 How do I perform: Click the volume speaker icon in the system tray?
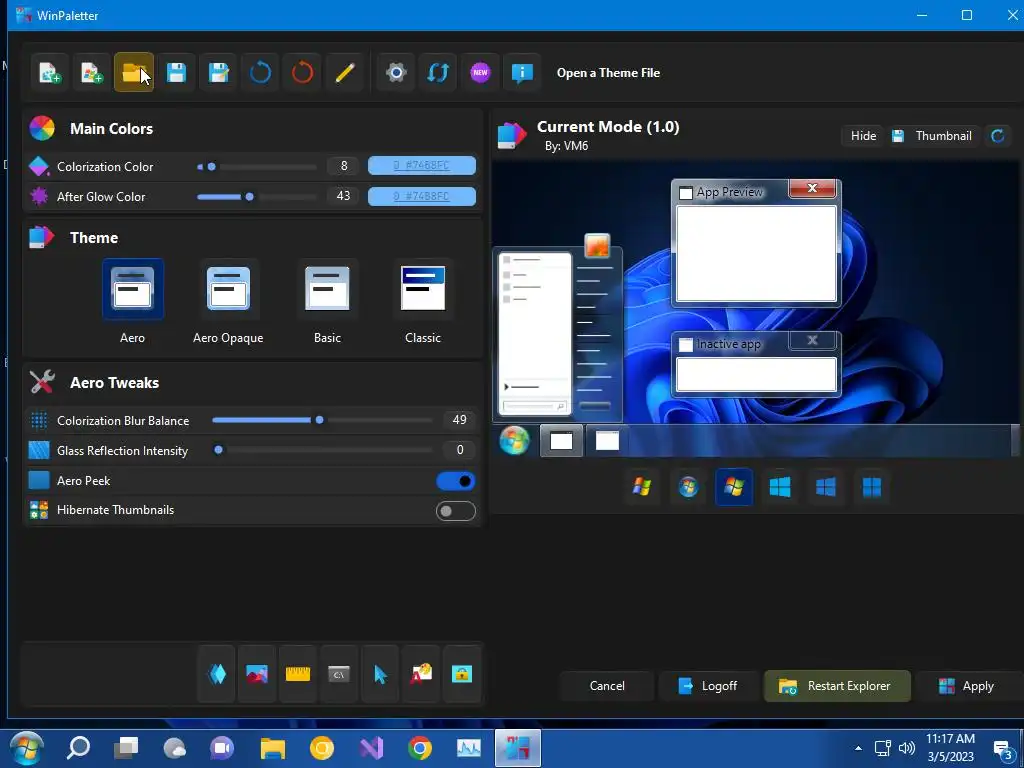point(906,748)
